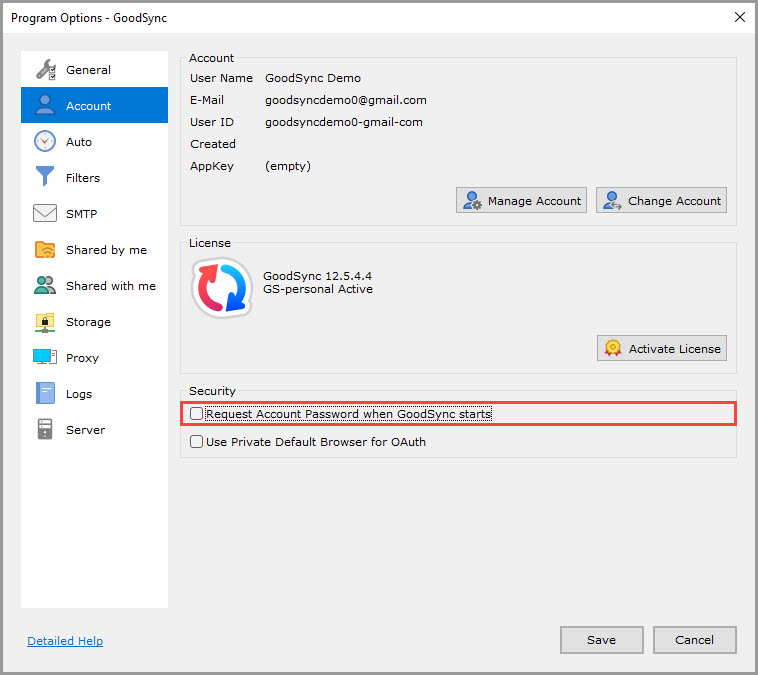Click the Shared with me people icon
This screenshot has height=675, width=758.
[x=45, y=285]
